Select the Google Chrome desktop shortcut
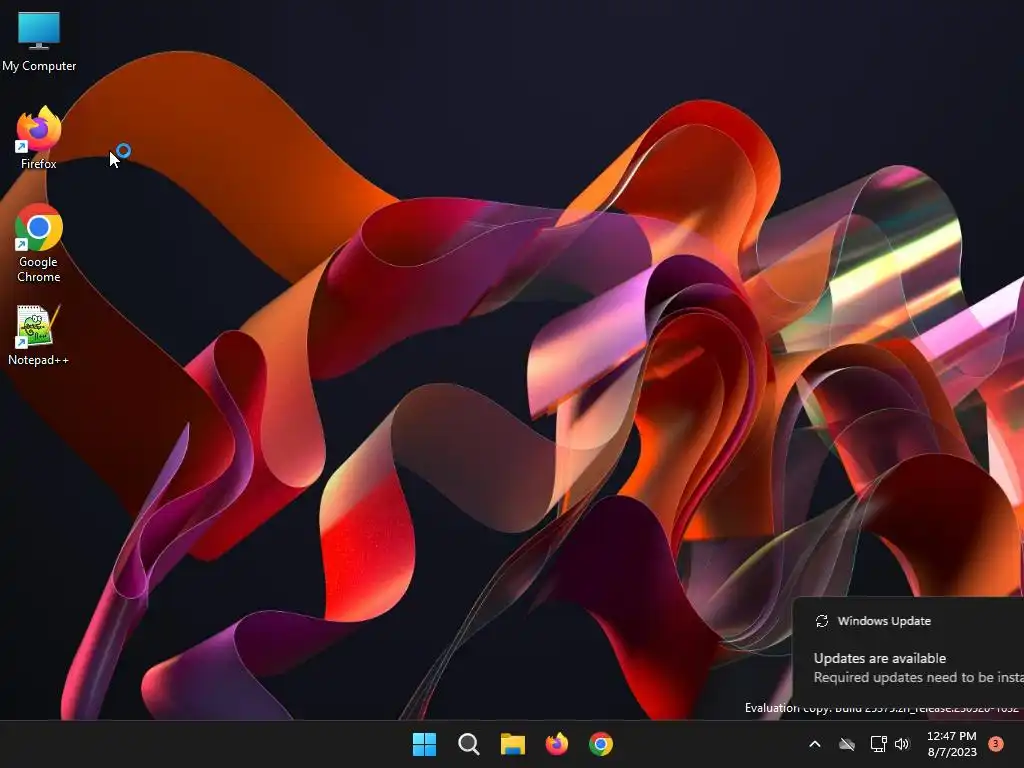 pyautogui.click(x=39, y=243)
